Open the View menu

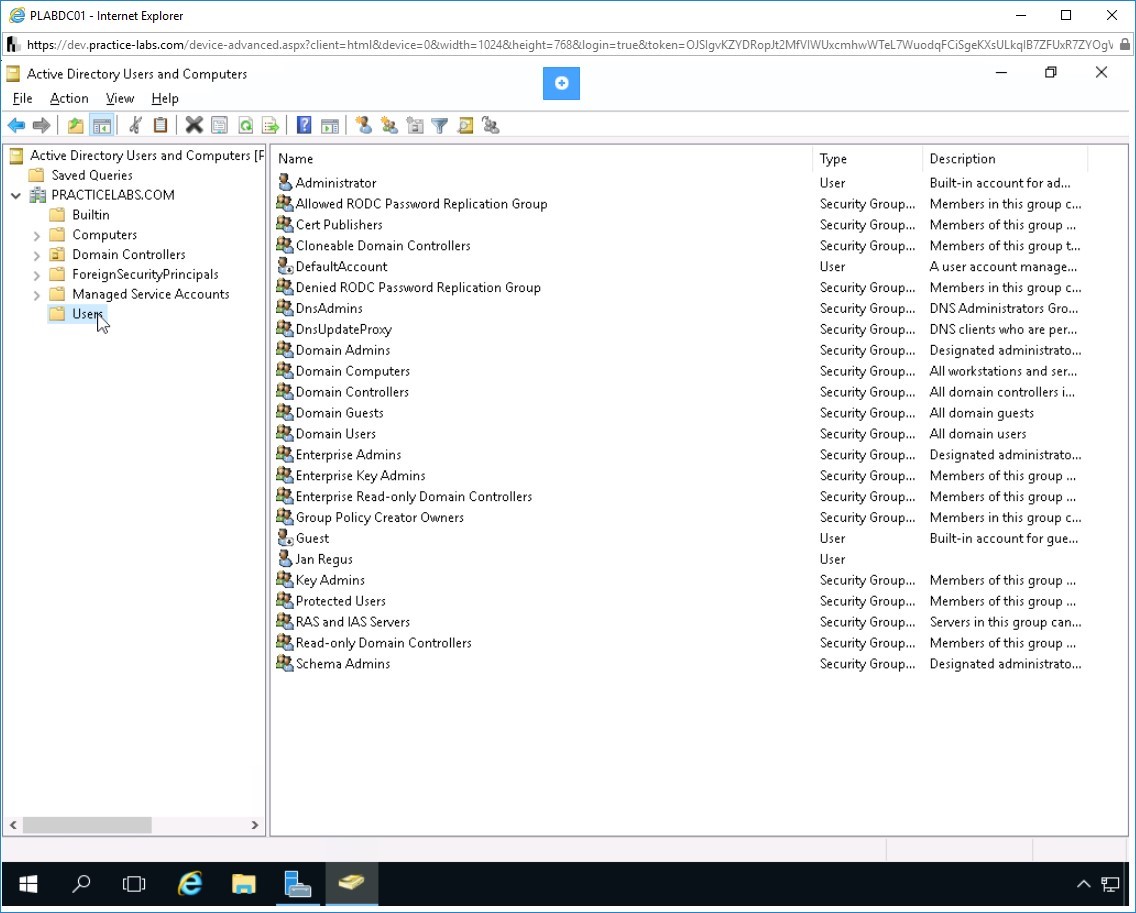[x=120, y=99]
